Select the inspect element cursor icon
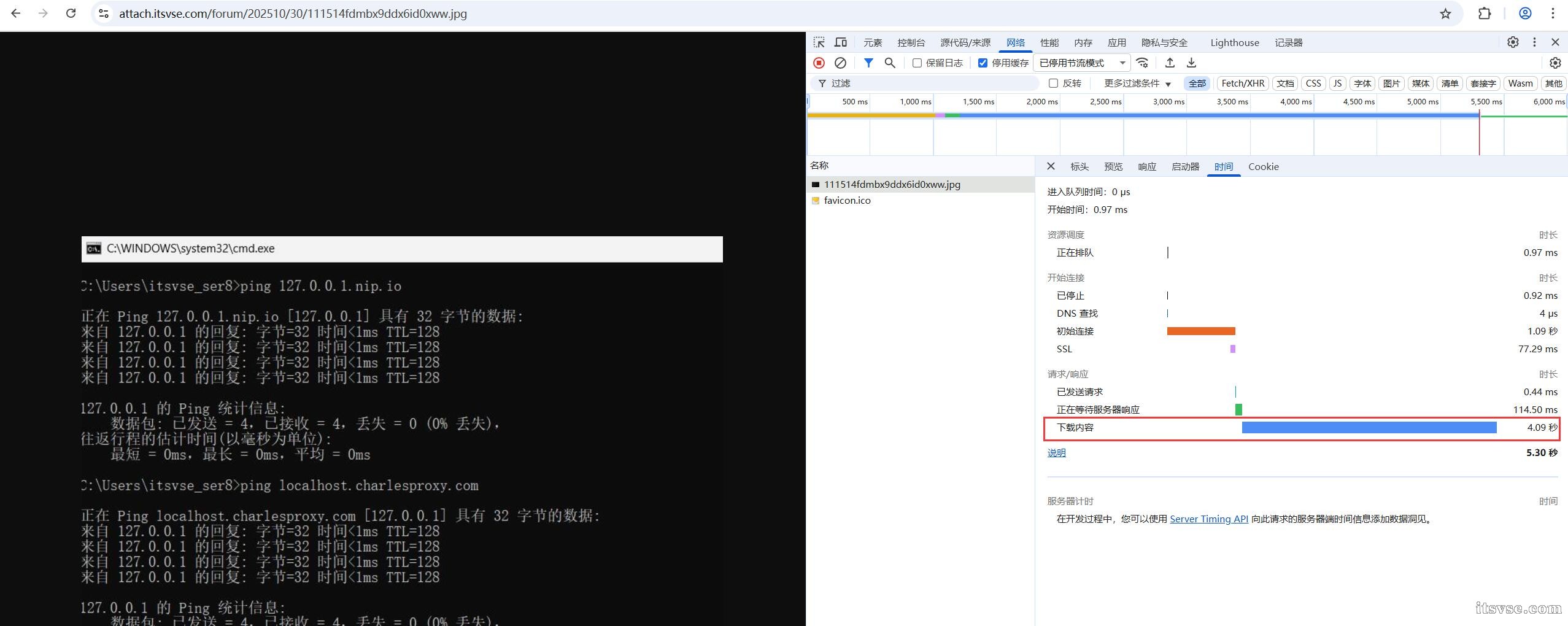The height and width of the screenshot is (626, 1568). pos(819,42)
